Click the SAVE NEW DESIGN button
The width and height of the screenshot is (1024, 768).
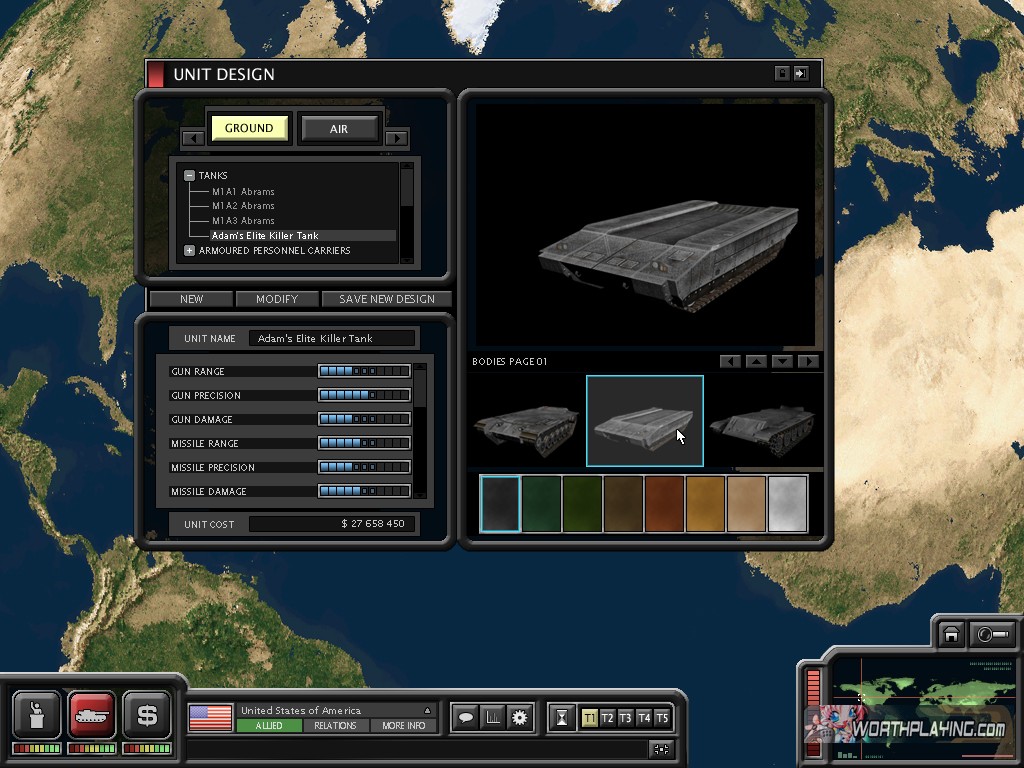[x=386, y=299]
